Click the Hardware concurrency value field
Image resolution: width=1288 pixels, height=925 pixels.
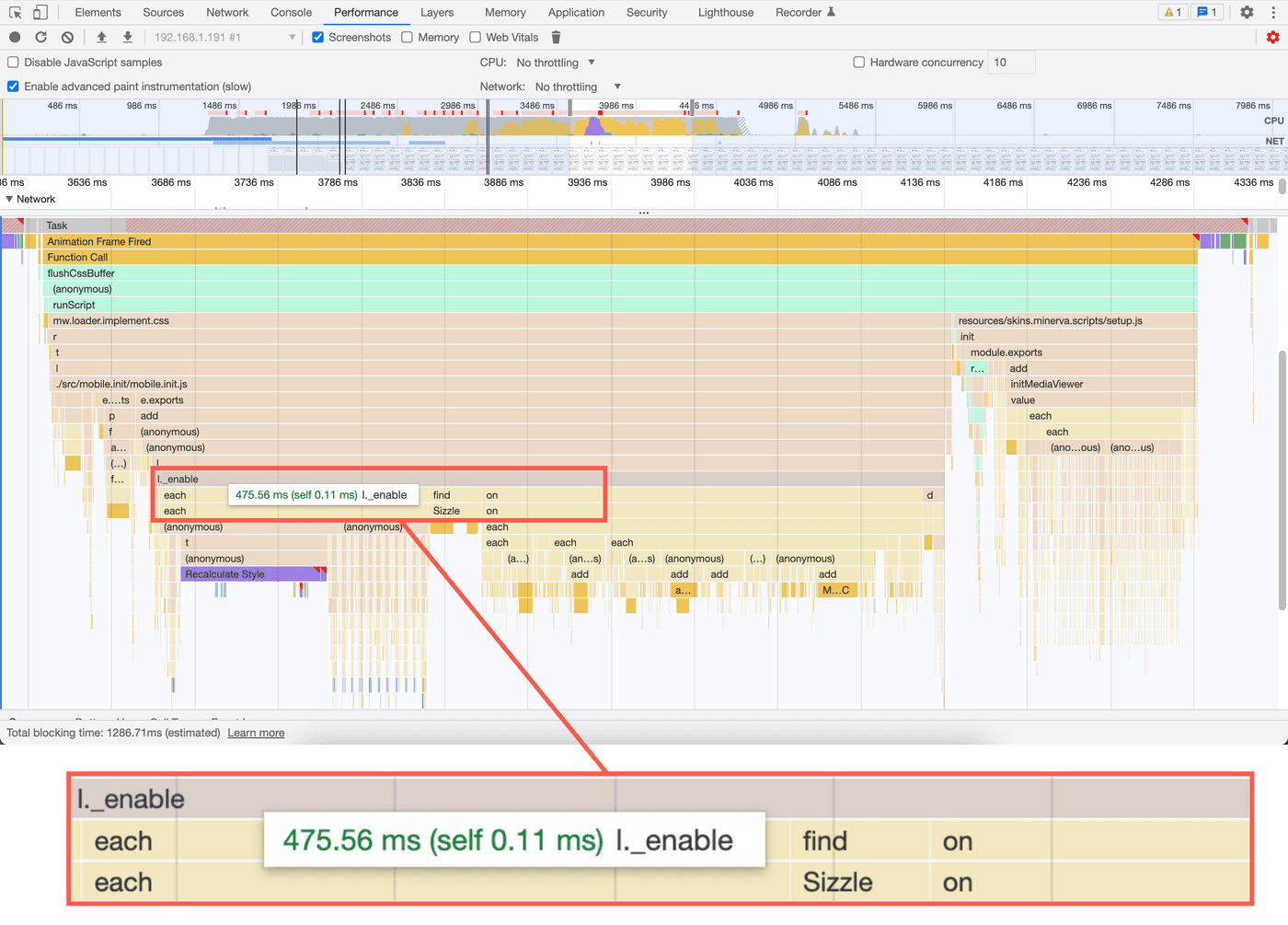1011,62
